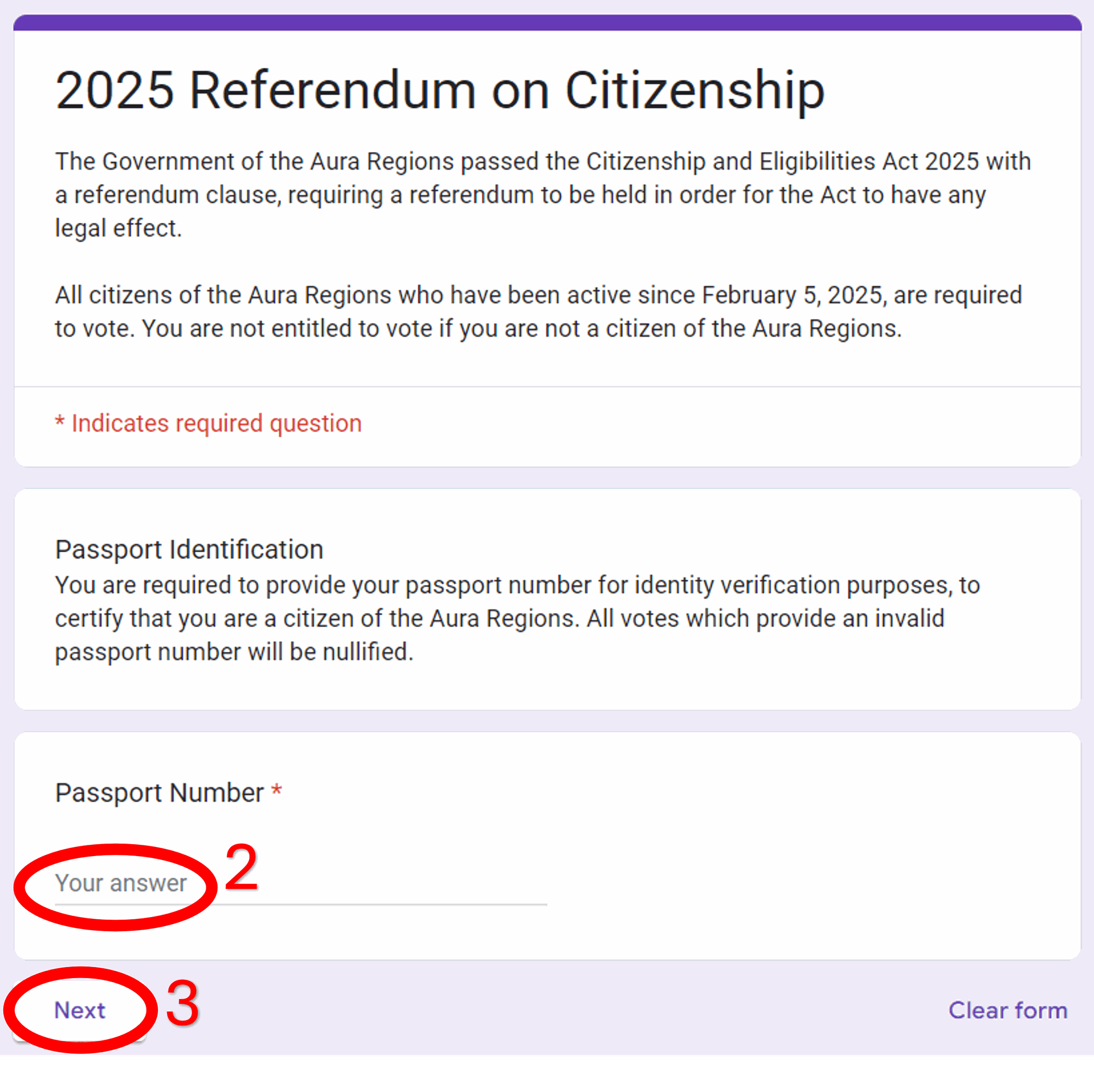Click the asterisk before 'Indicates required question'
The height and width of the screenshot is (1092, 1094).
59,422
